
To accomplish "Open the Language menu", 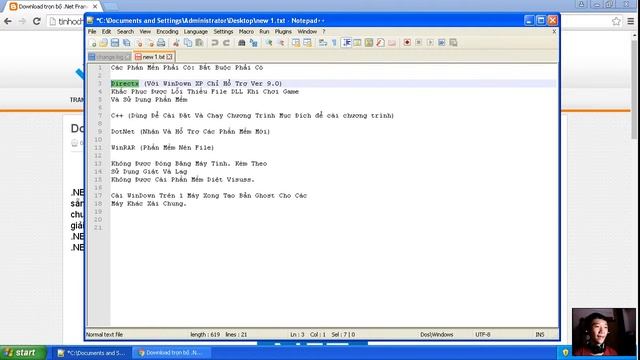I will click(196, 31).
